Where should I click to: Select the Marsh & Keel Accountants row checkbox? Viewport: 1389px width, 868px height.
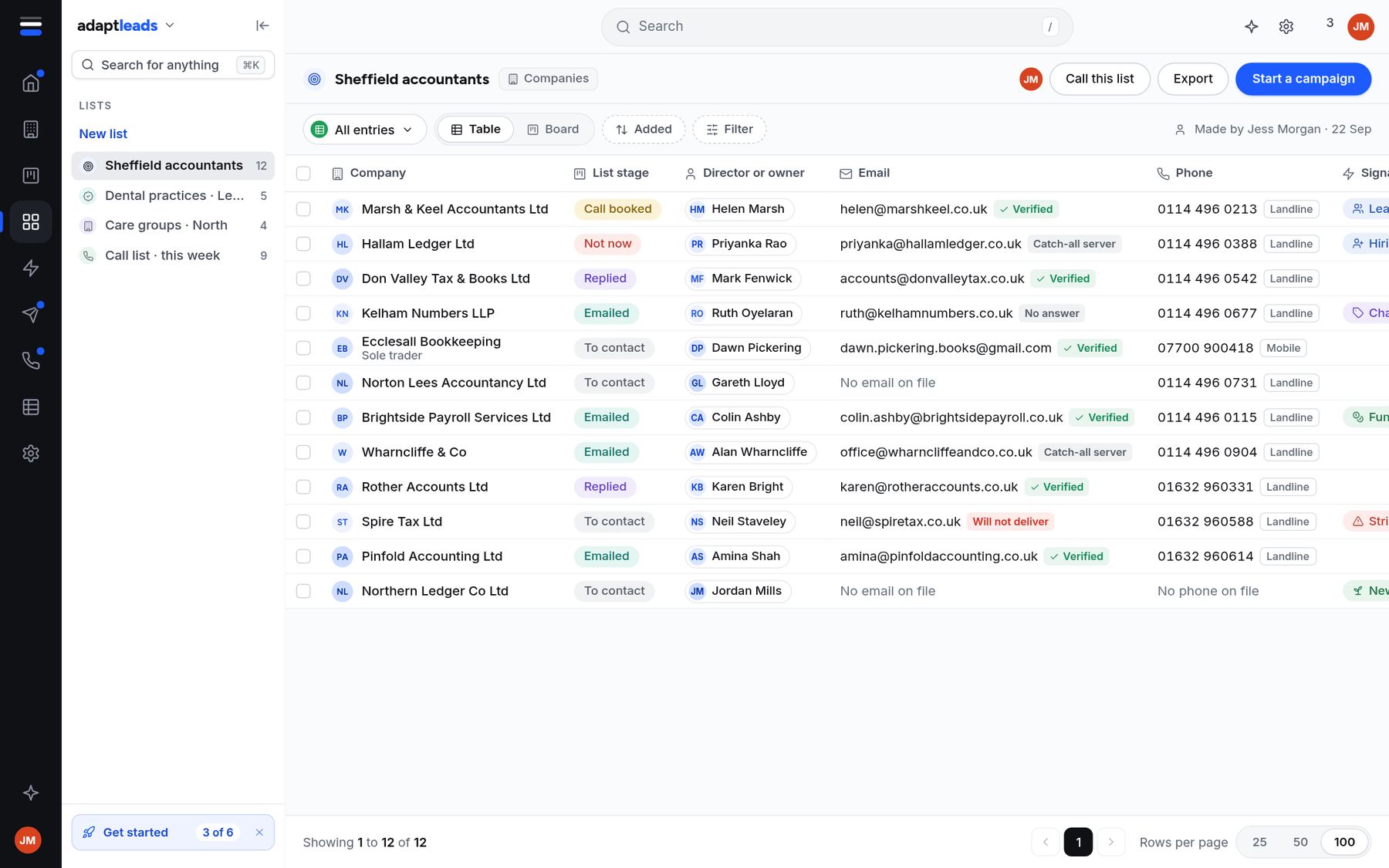pos(303,209)
